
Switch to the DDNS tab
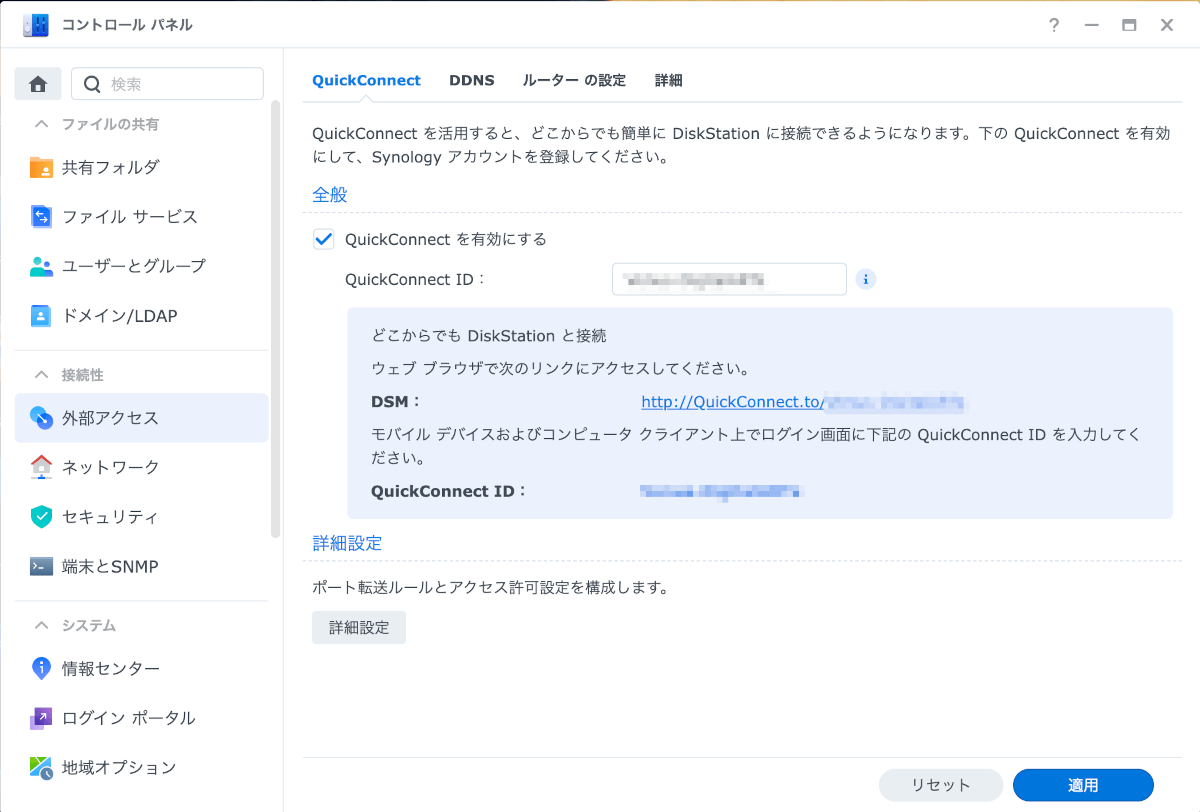pyautogui.click(x=472, y=81)
